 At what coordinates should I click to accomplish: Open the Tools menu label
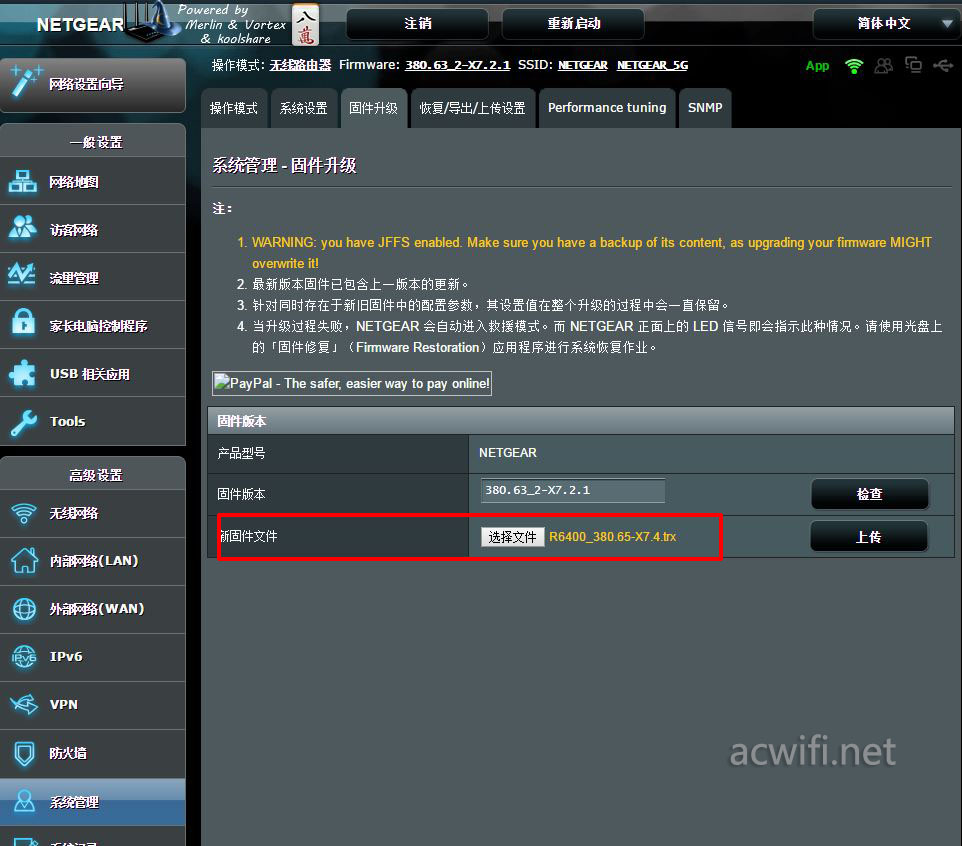(67, 421)
